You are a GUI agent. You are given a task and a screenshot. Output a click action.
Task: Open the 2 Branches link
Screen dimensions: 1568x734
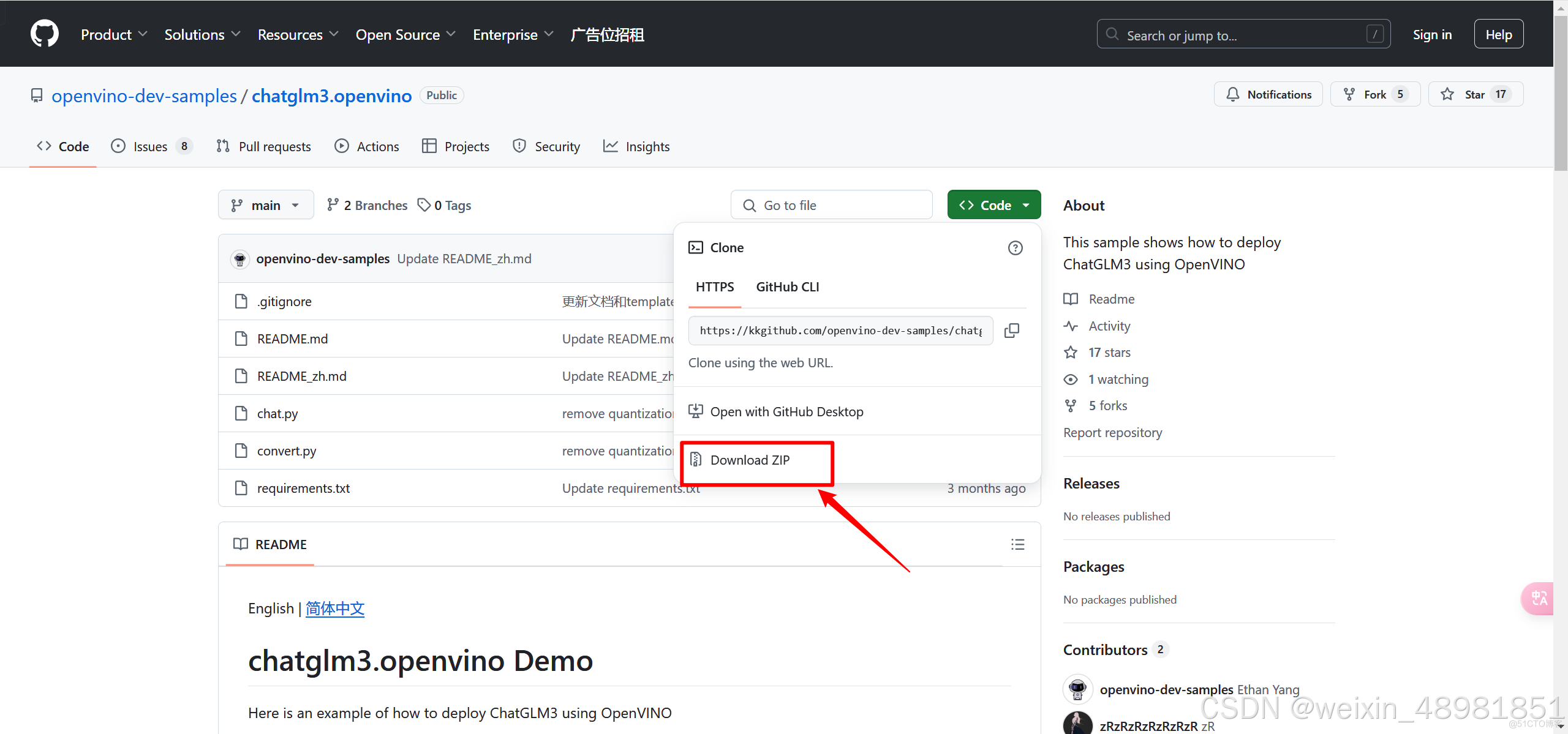367,205
